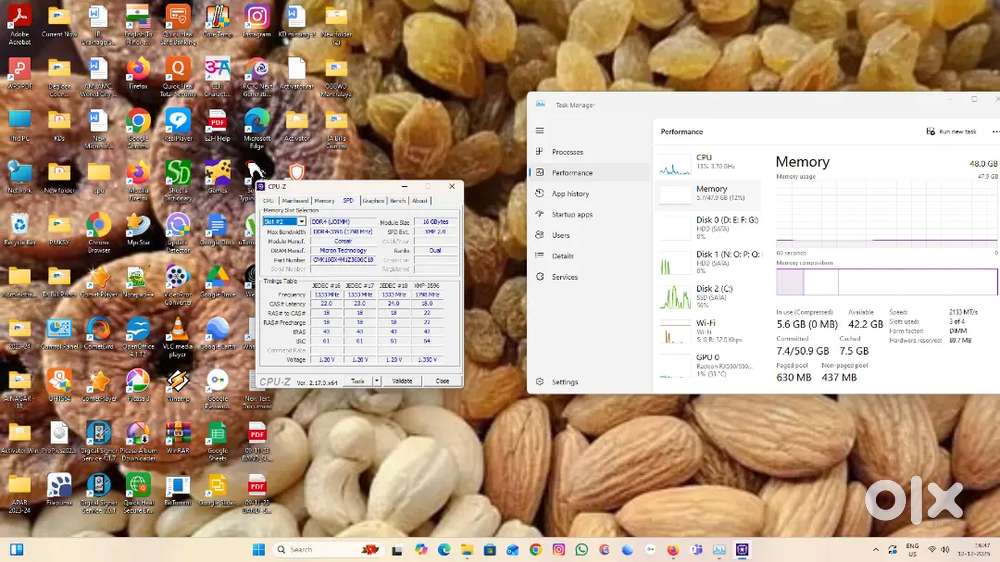Expand the CPU-Z Tools dropdown arrow
The width and height of the screenshot is (1000, 562).
pyautogui.click(x=377, y=381)
